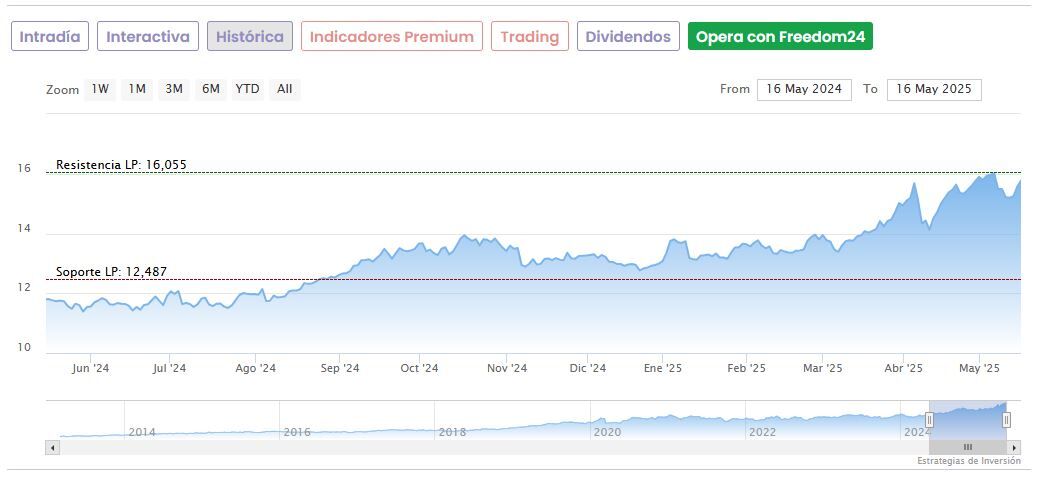
Task: Click navigator scrollbar left arrow
Action: 53,447
